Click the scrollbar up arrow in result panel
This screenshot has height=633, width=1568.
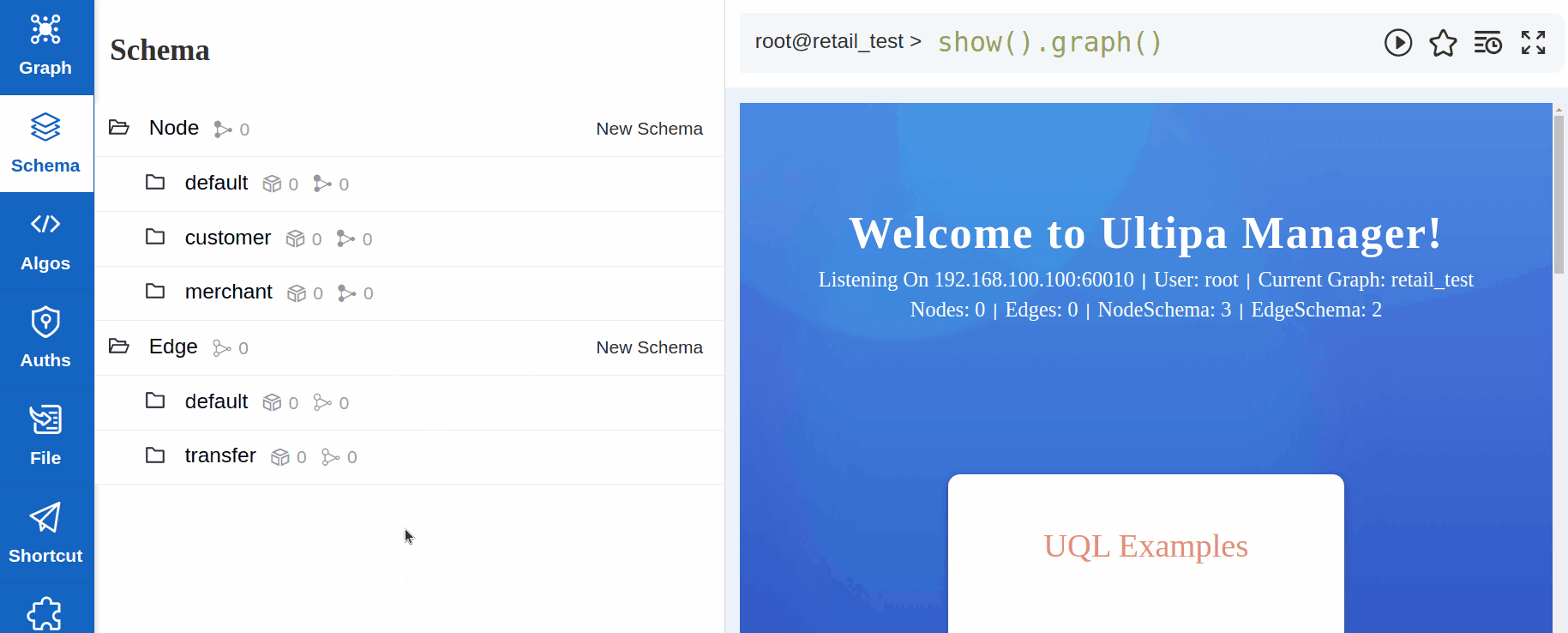point(1559,109)
